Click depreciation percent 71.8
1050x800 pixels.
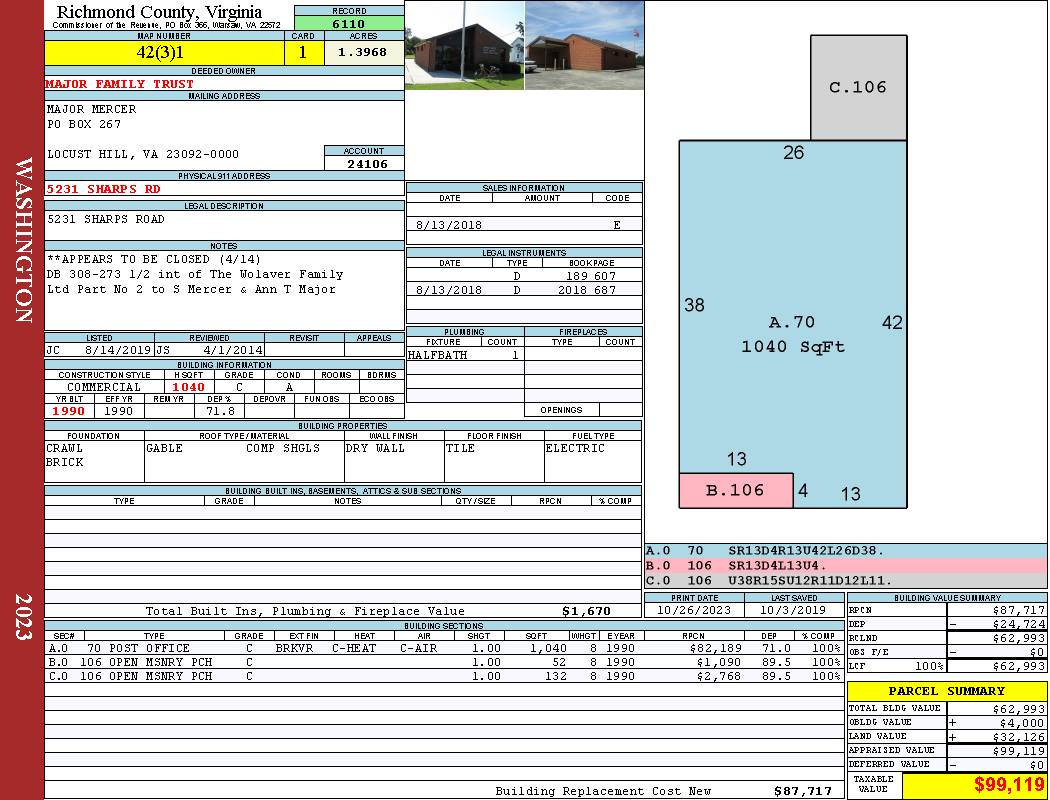pos(220,411)
